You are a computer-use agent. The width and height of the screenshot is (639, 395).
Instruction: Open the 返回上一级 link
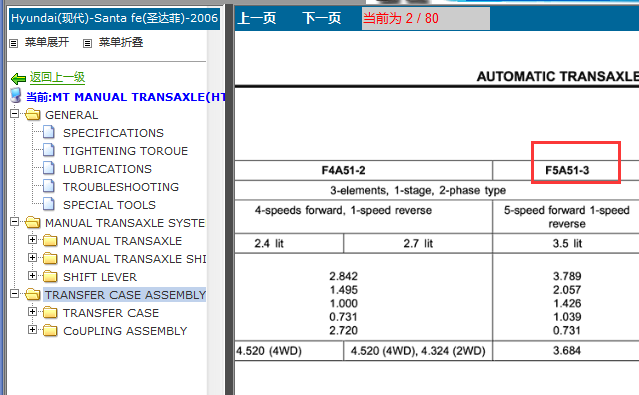click(57, 77)
